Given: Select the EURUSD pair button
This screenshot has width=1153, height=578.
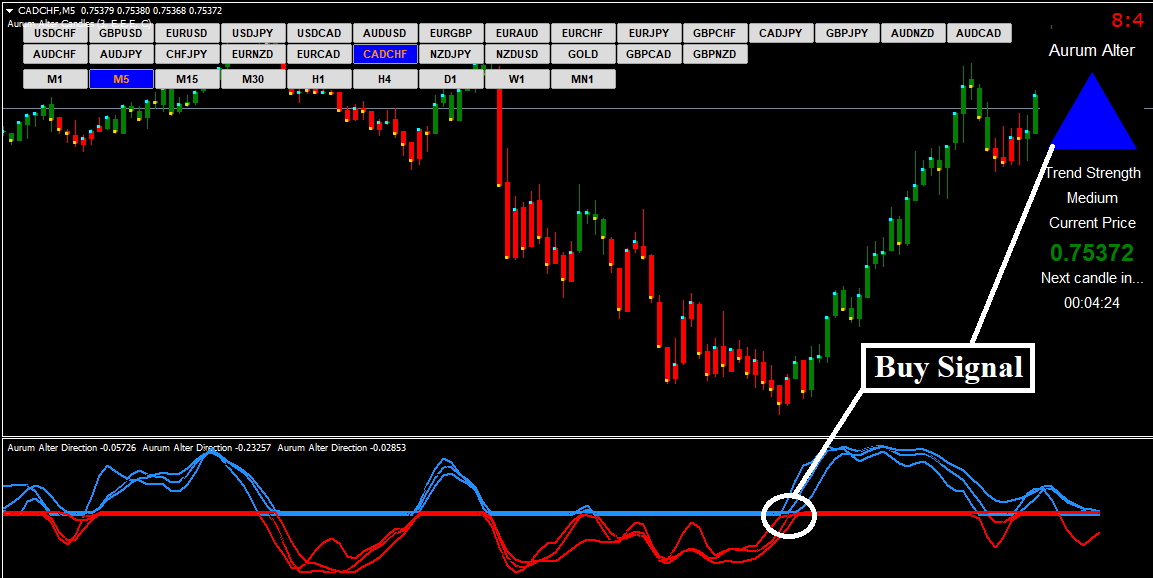Looking at the screenshot, I should 187,33.
